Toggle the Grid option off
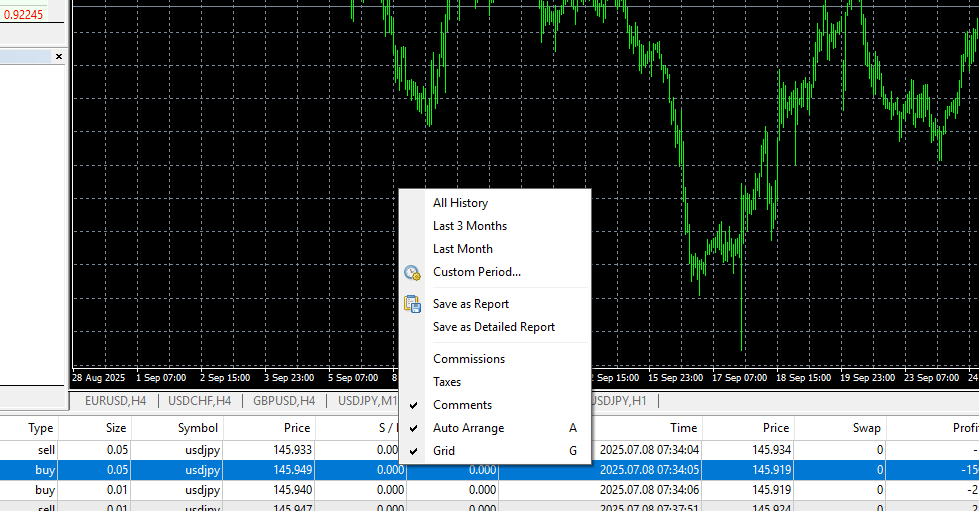The width and height of the screenshot is (979, 511). coord(444,451)
